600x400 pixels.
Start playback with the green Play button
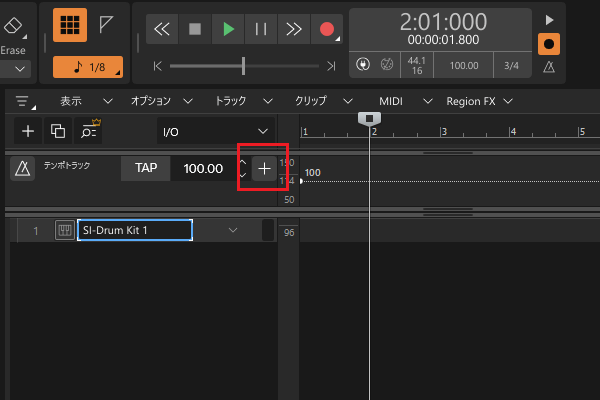(x=229, y=29)
